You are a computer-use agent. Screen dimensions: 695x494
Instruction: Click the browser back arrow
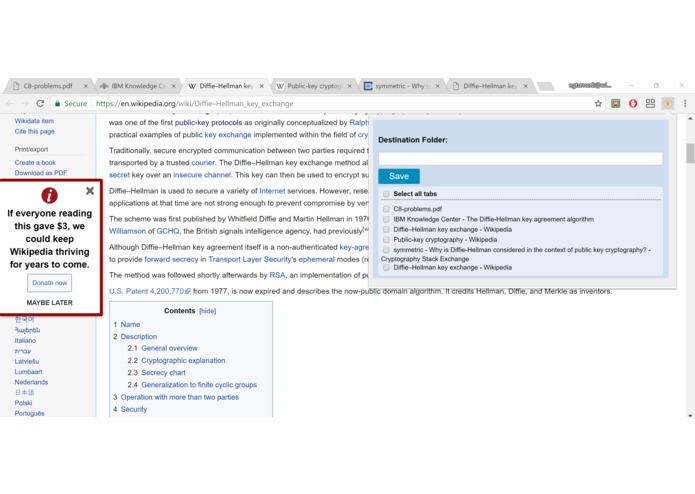coord(10,103)
